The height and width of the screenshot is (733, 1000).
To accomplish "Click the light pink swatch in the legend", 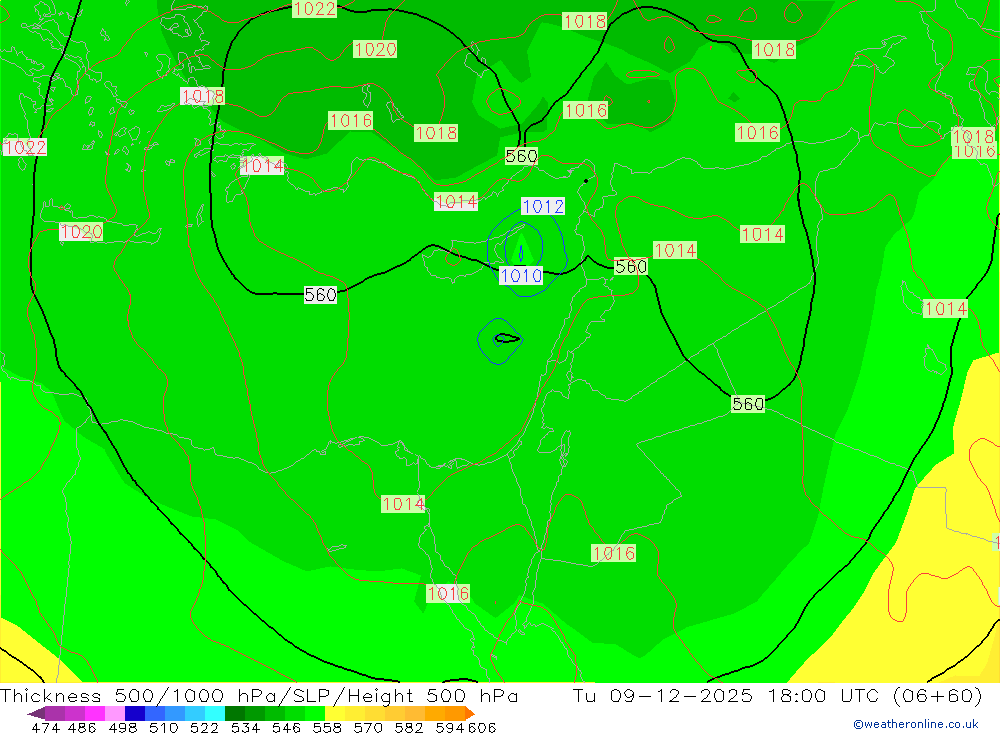I will (x=115, y=713).
